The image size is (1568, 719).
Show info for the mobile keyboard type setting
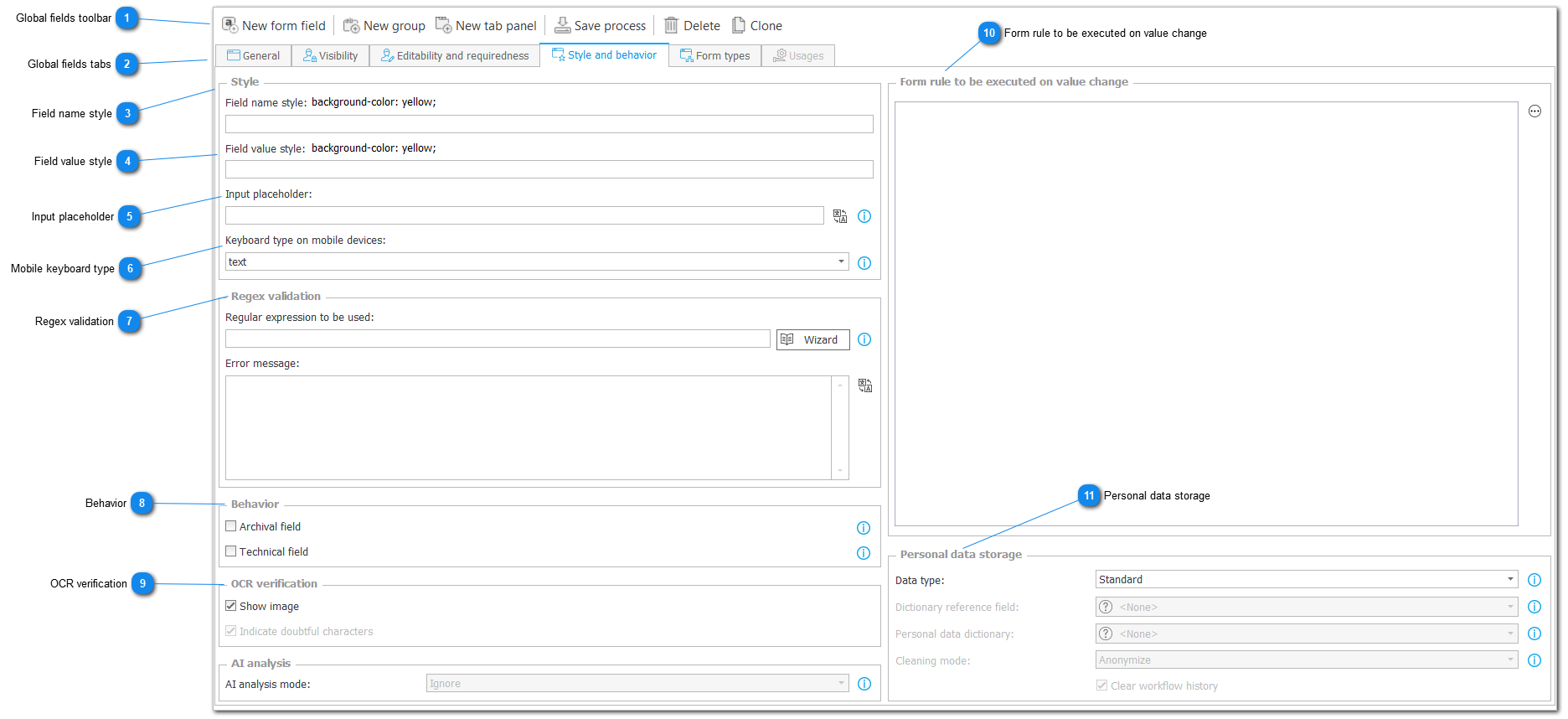pos(864,263)
